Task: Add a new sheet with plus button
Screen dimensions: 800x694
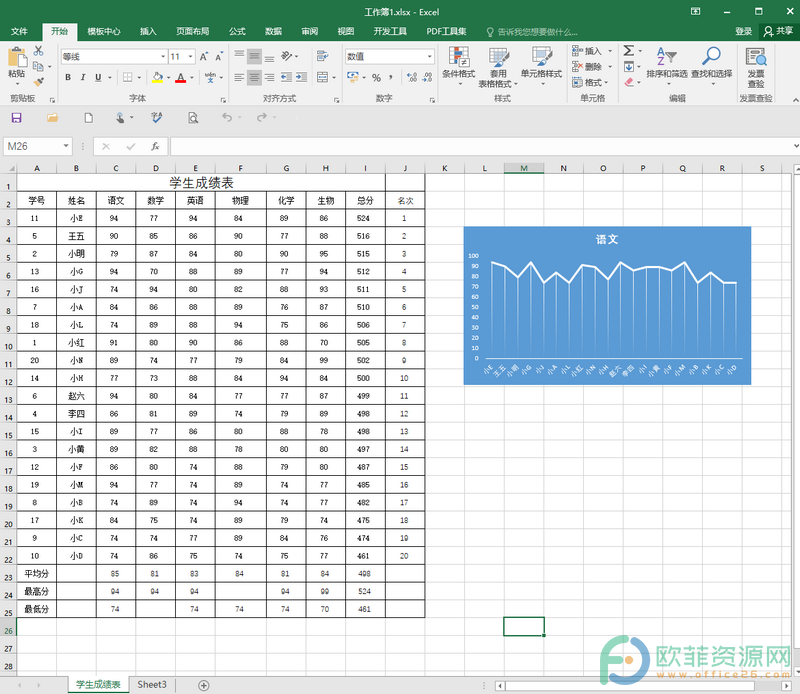Action: pos(204,685)
